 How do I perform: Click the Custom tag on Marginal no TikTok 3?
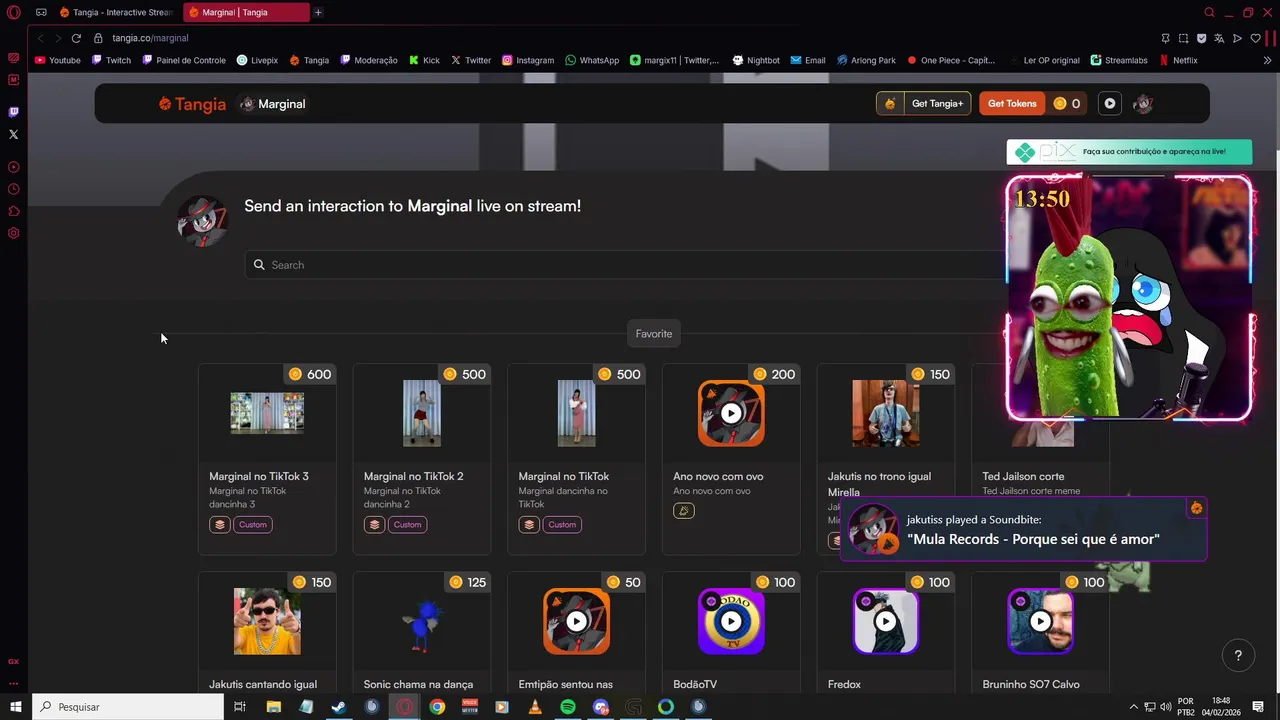[253, 525]
